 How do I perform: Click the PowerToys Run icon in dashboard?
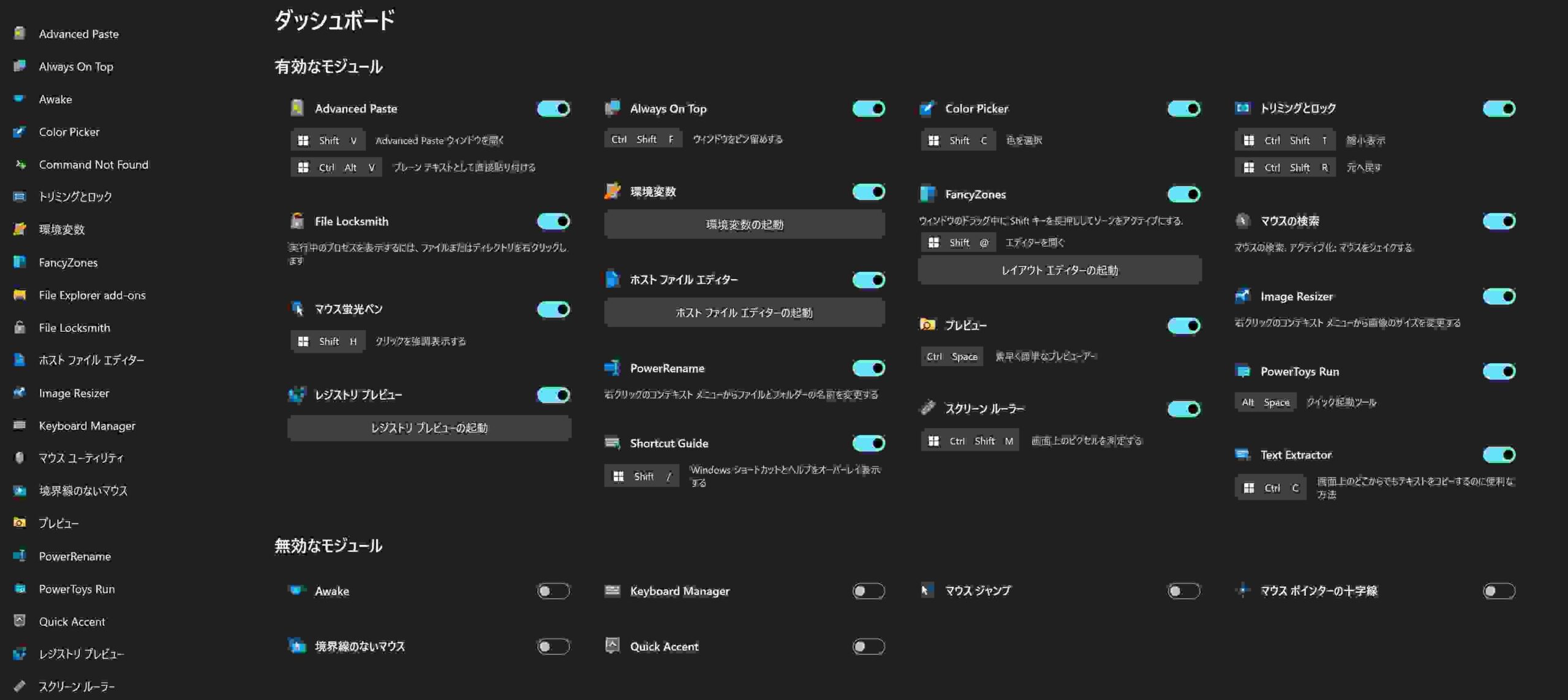[1242, 371]
